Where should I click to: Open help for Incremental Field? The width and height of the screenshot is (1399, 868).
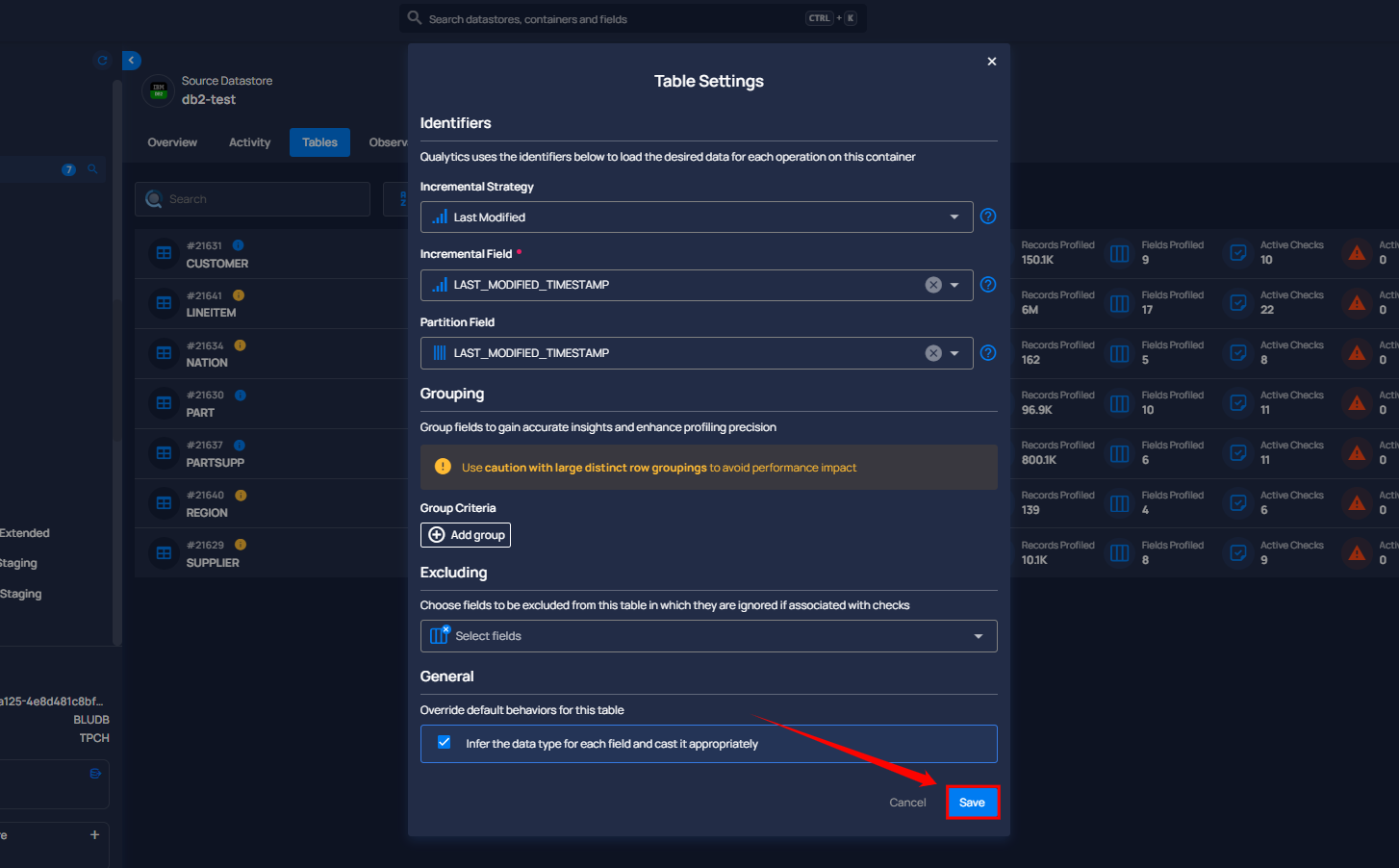tap(988, 285)
